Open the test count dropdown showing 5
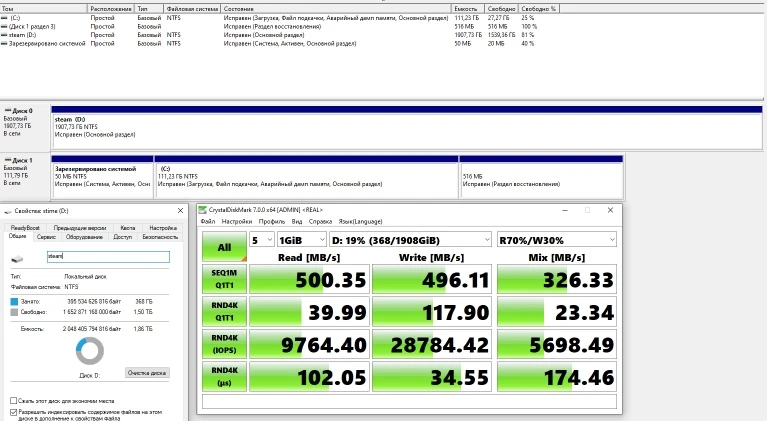Image resolution: width=767 pixels, height=421 pixels. pos(261,240)
